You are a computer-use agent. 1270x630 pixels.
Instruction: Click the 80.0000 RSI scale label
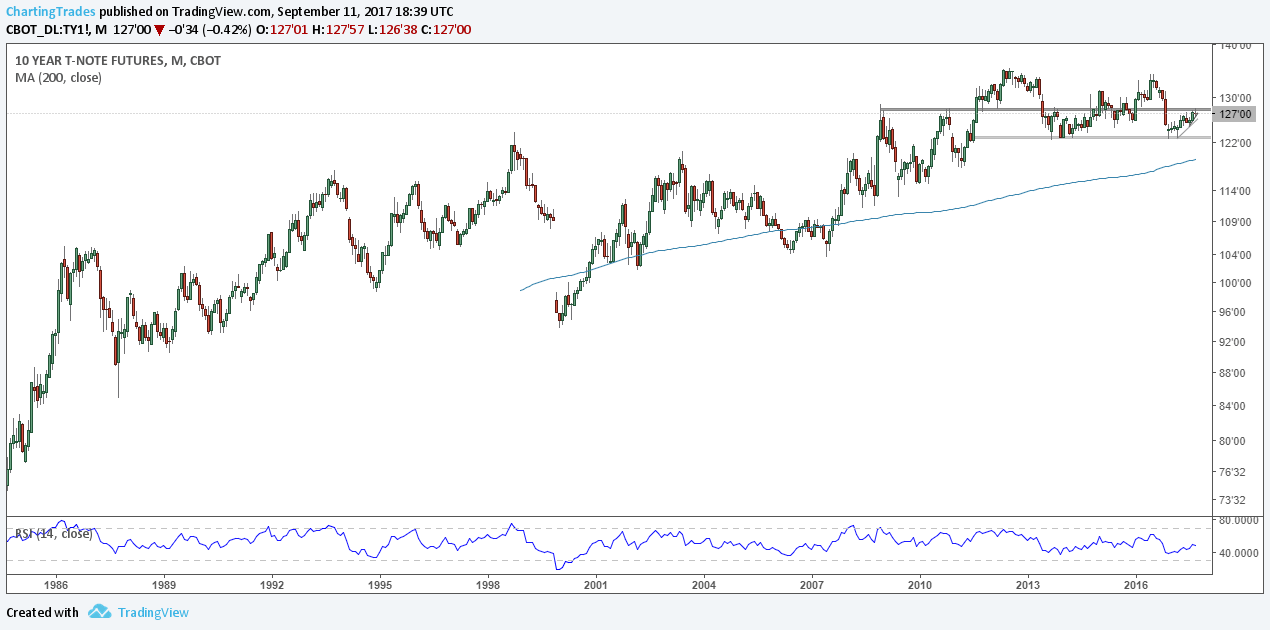tap(1240, 520)
